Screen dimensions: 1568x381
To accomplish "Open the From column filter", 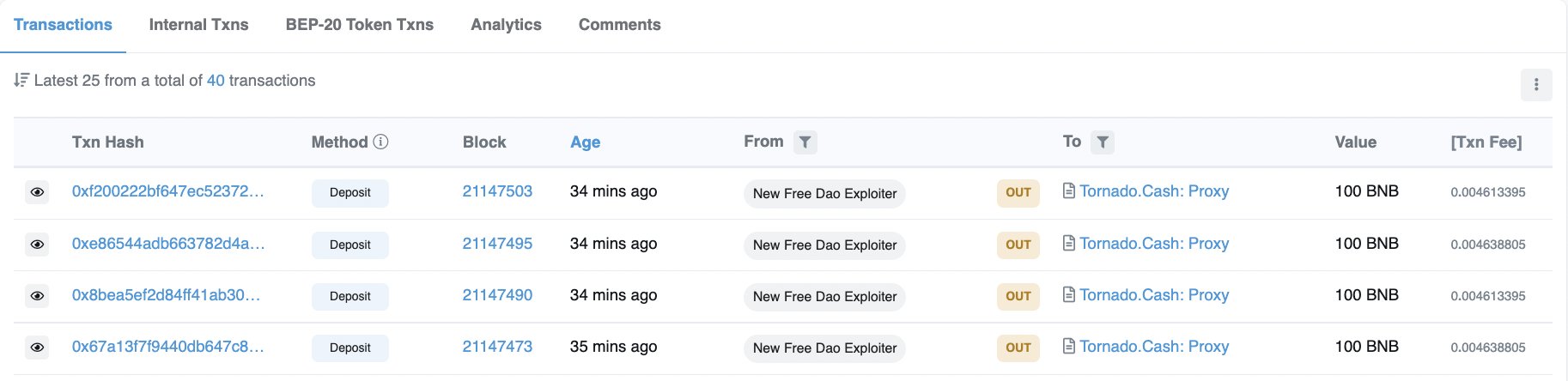I will [805, 142].
